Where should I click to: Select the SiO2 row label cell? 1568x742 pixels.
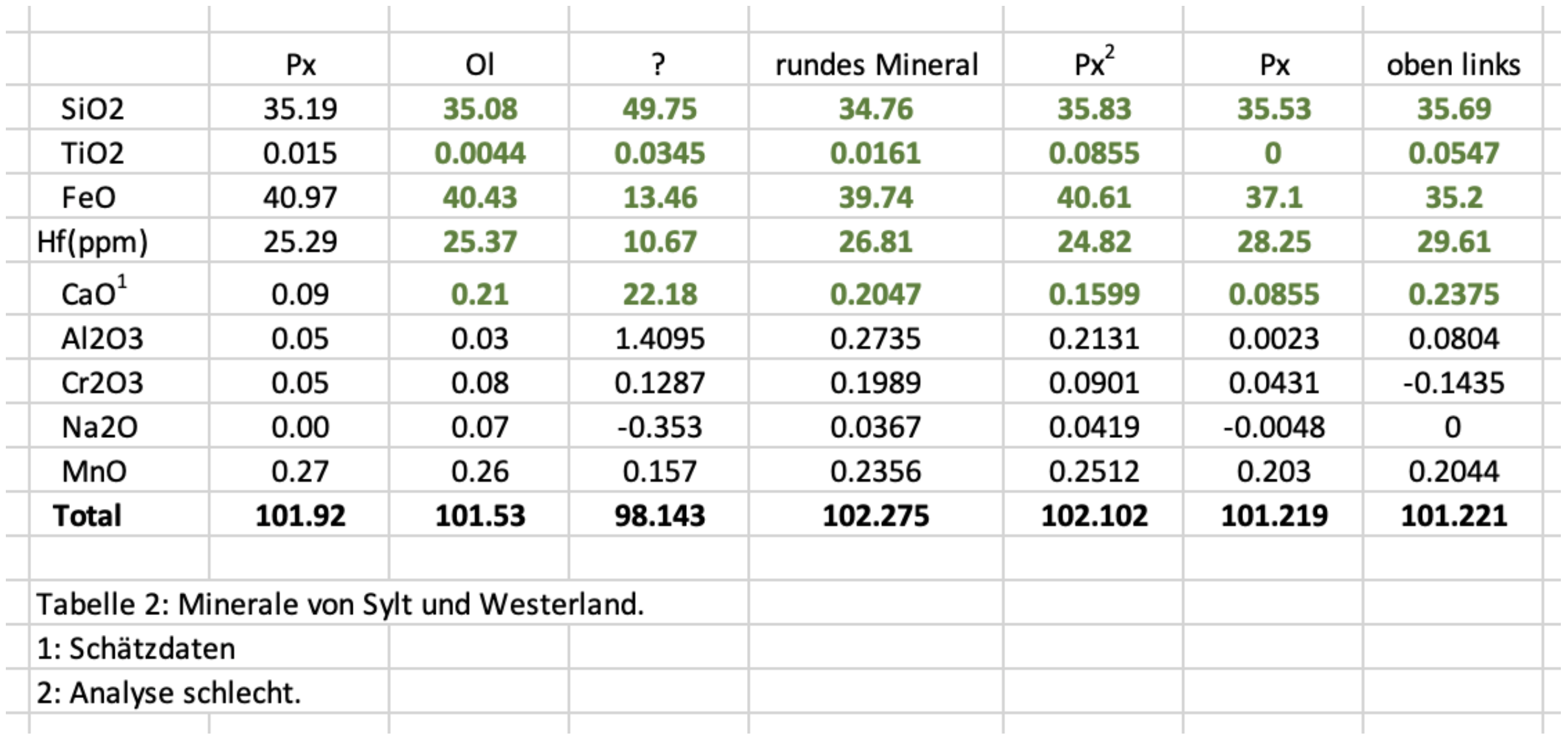click(x=92, y=108)
